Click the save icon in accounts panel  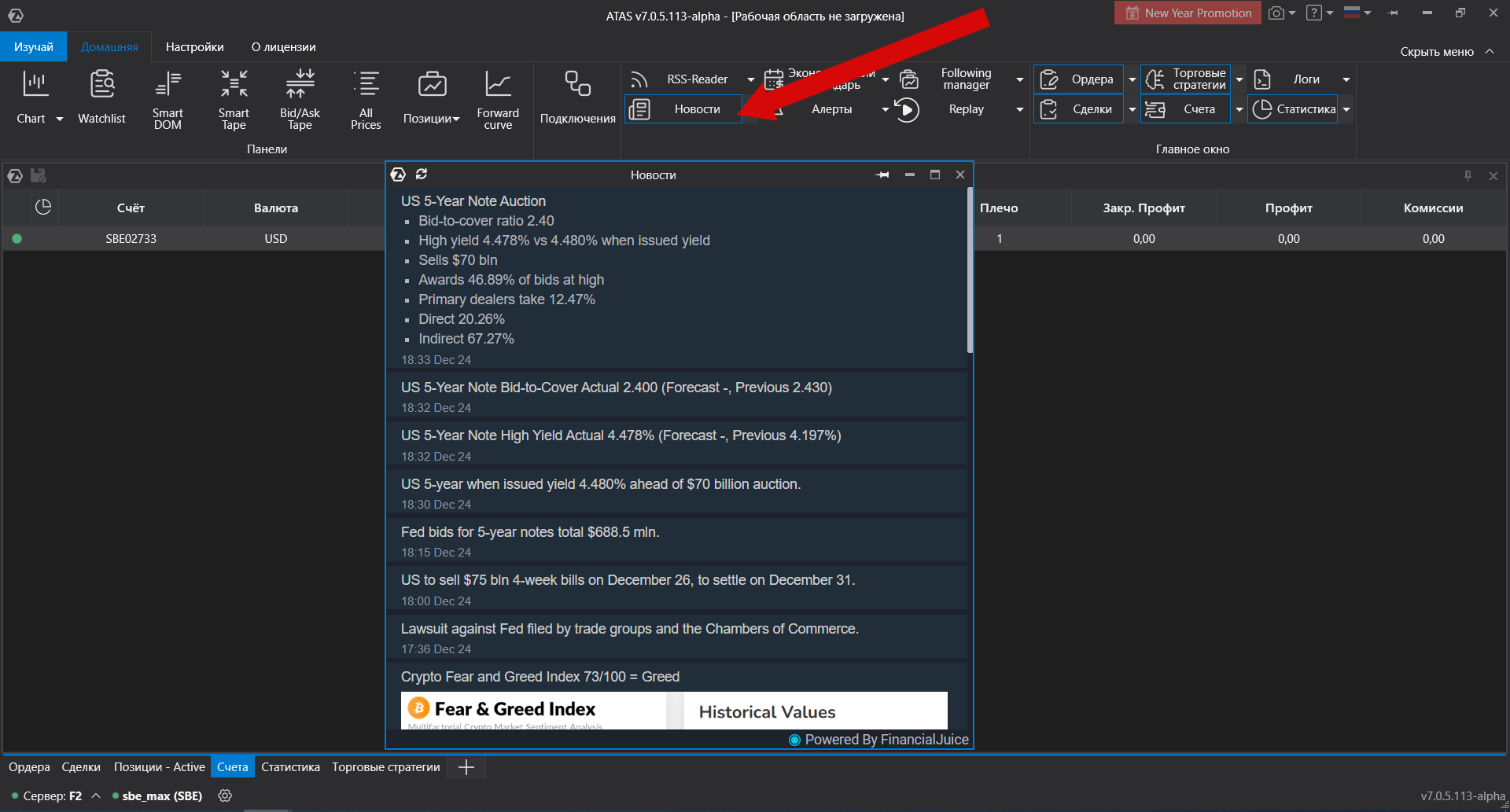(39, 175)
